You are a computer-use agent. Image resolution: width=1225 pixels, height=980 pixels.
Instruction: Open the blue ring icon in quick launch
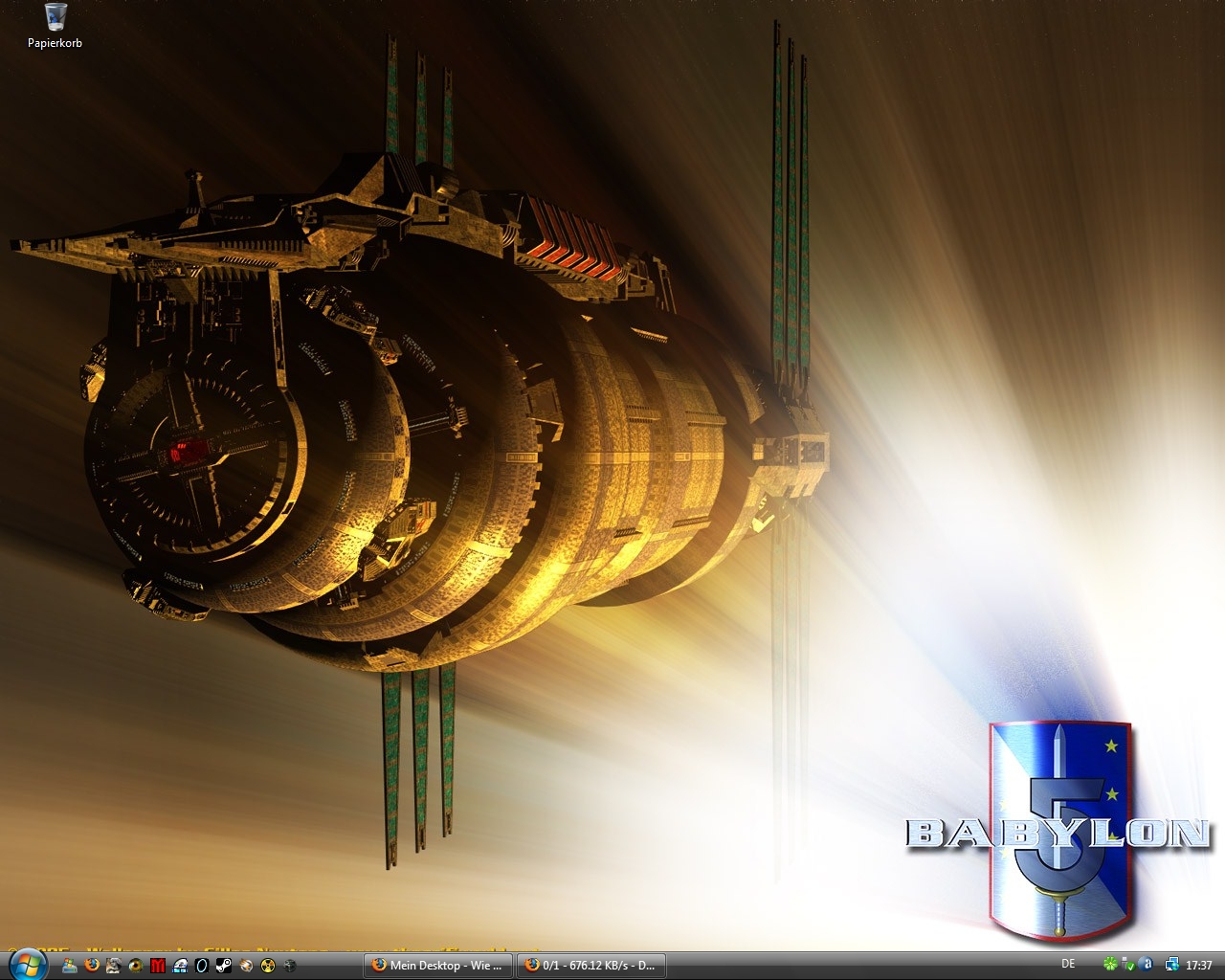coord(202,966)
